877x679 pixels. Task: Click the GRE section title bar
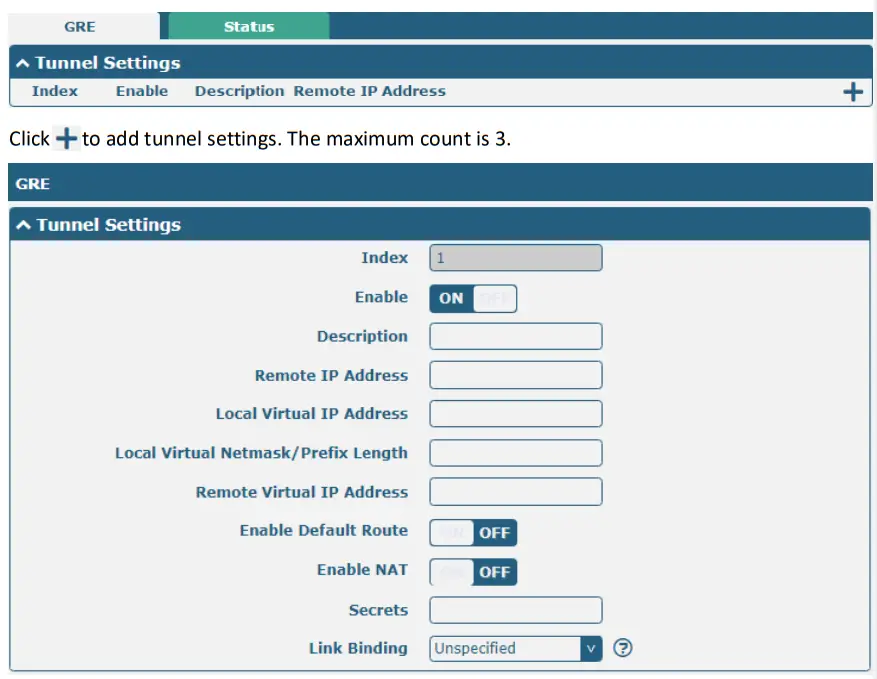click(x=440, y=182)
